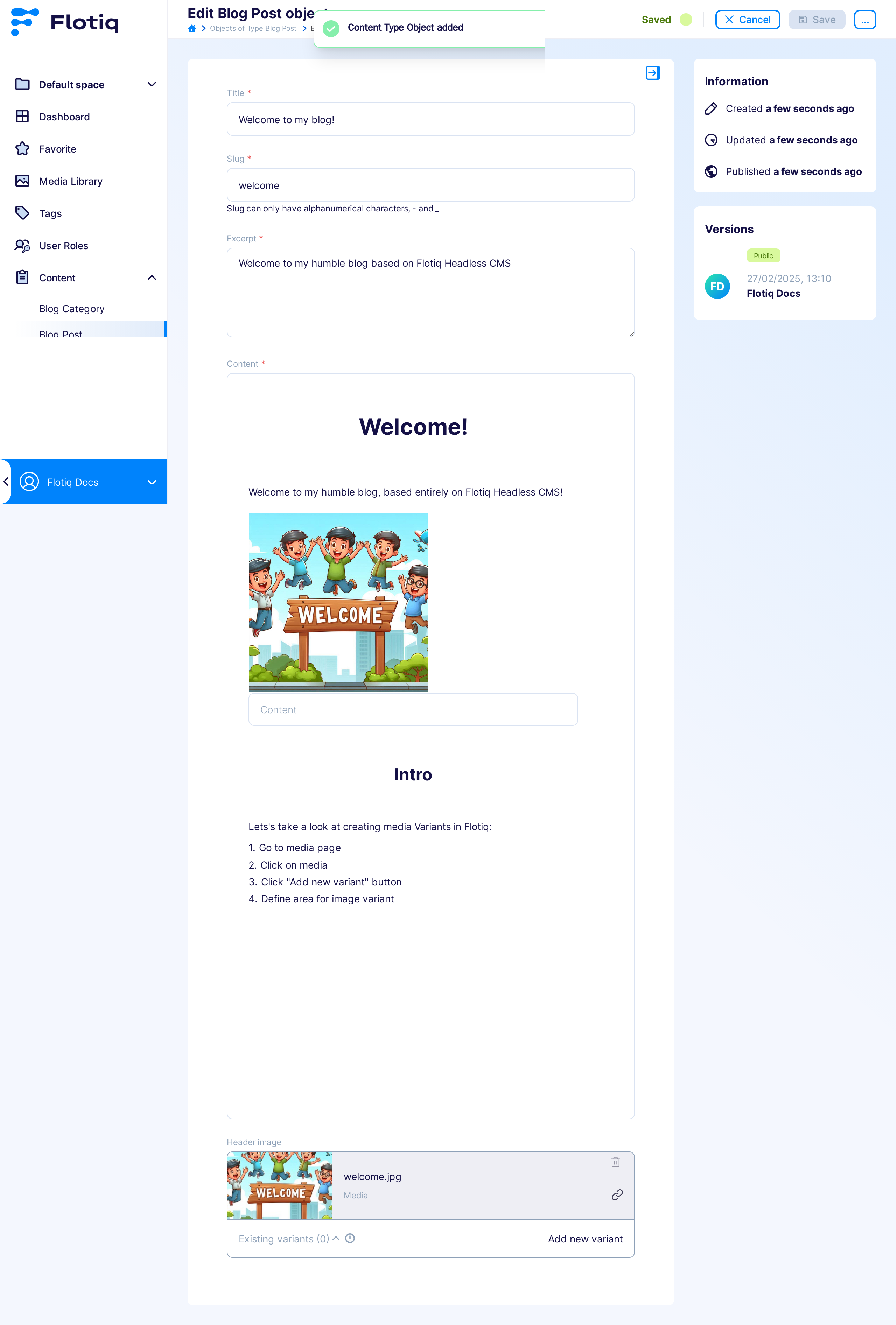Click the User Roles icon
The image size is (896, 1325).
22,245
